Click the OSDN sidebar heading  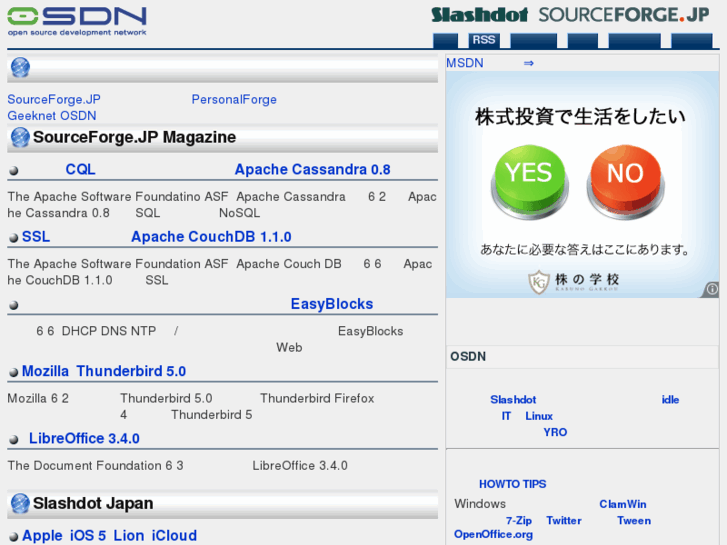click(x=468, y=357)
